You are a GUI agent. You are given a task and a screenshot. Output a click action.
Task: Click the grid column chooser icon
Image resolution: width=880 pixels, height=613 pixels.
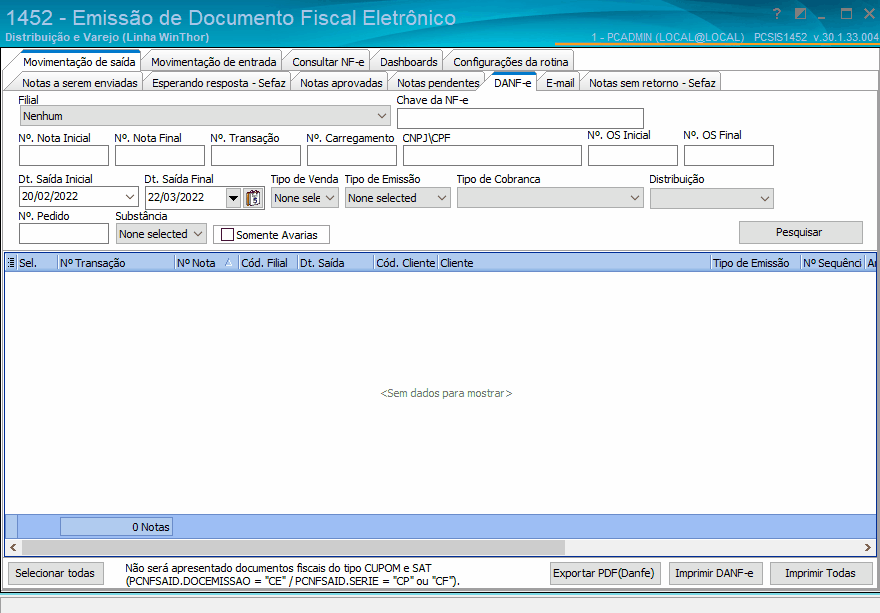tap(11, 263)
